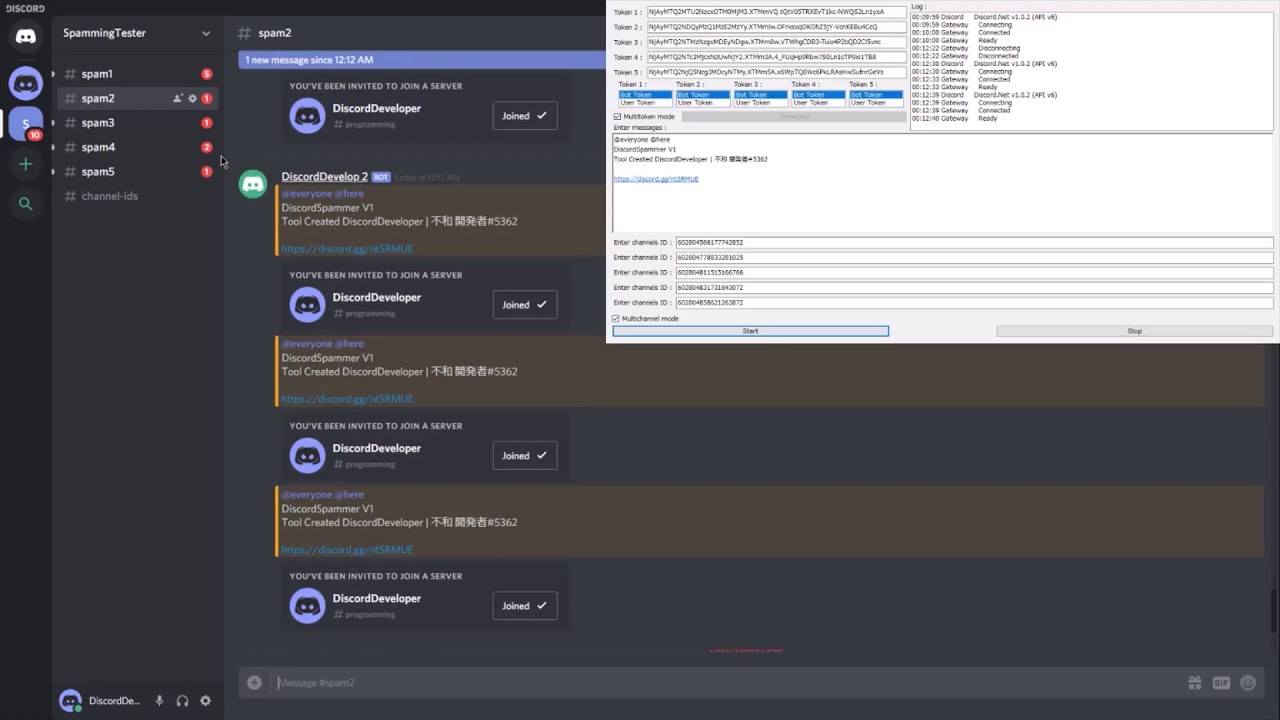Select User Token for Token 1
The width and height of the screenshot is (1280, 720).
coord(645,103)
